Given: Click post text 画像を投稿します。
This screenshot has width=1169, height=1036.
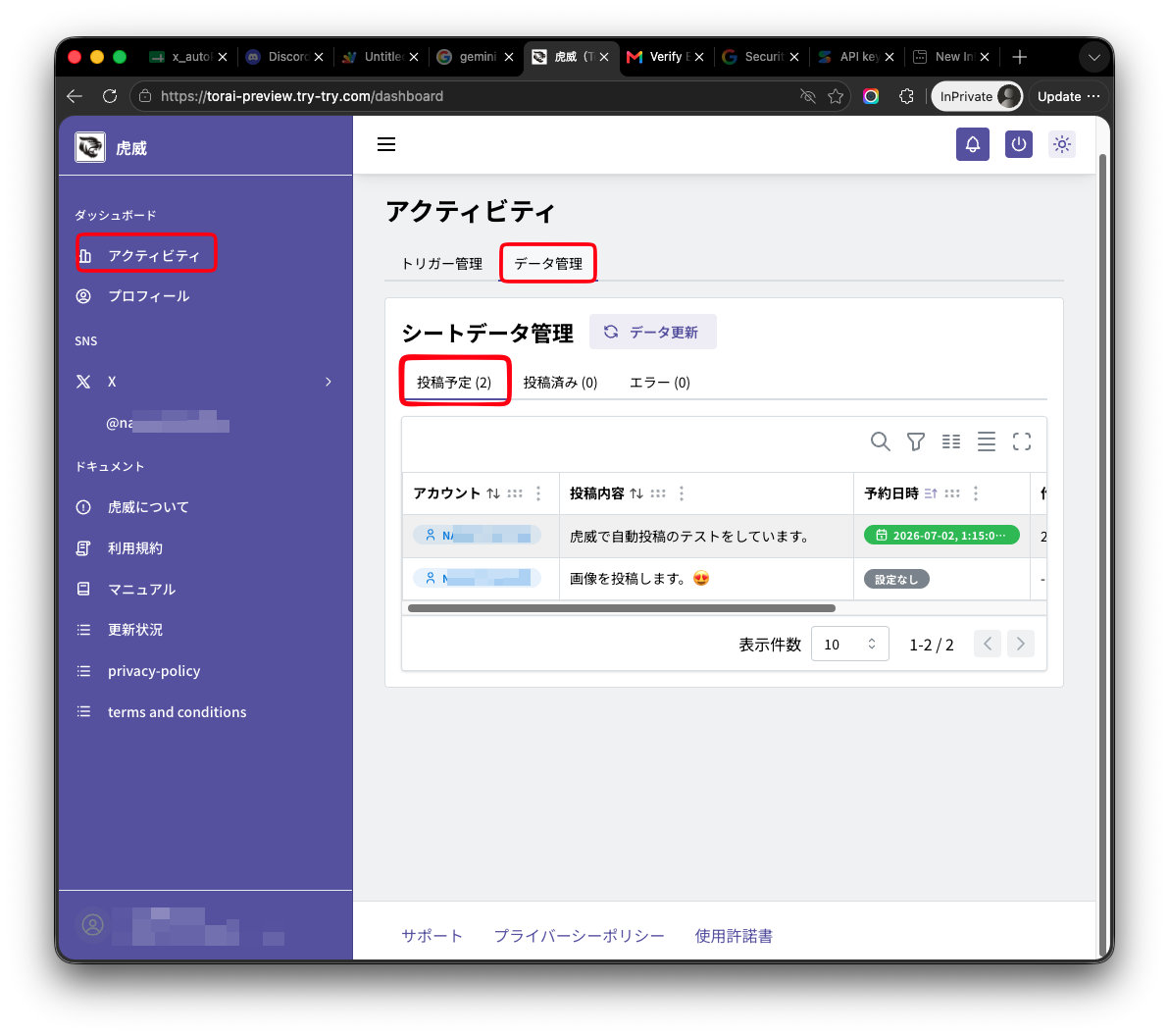Looking at the screenshot, I should (629, 579).
